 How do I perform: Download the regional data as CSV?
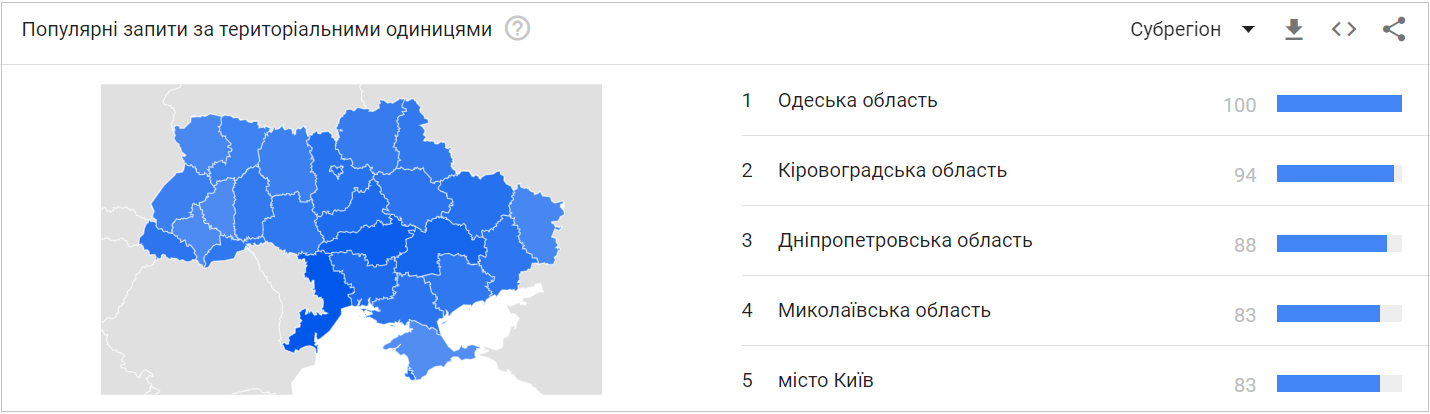point(1294,30)
